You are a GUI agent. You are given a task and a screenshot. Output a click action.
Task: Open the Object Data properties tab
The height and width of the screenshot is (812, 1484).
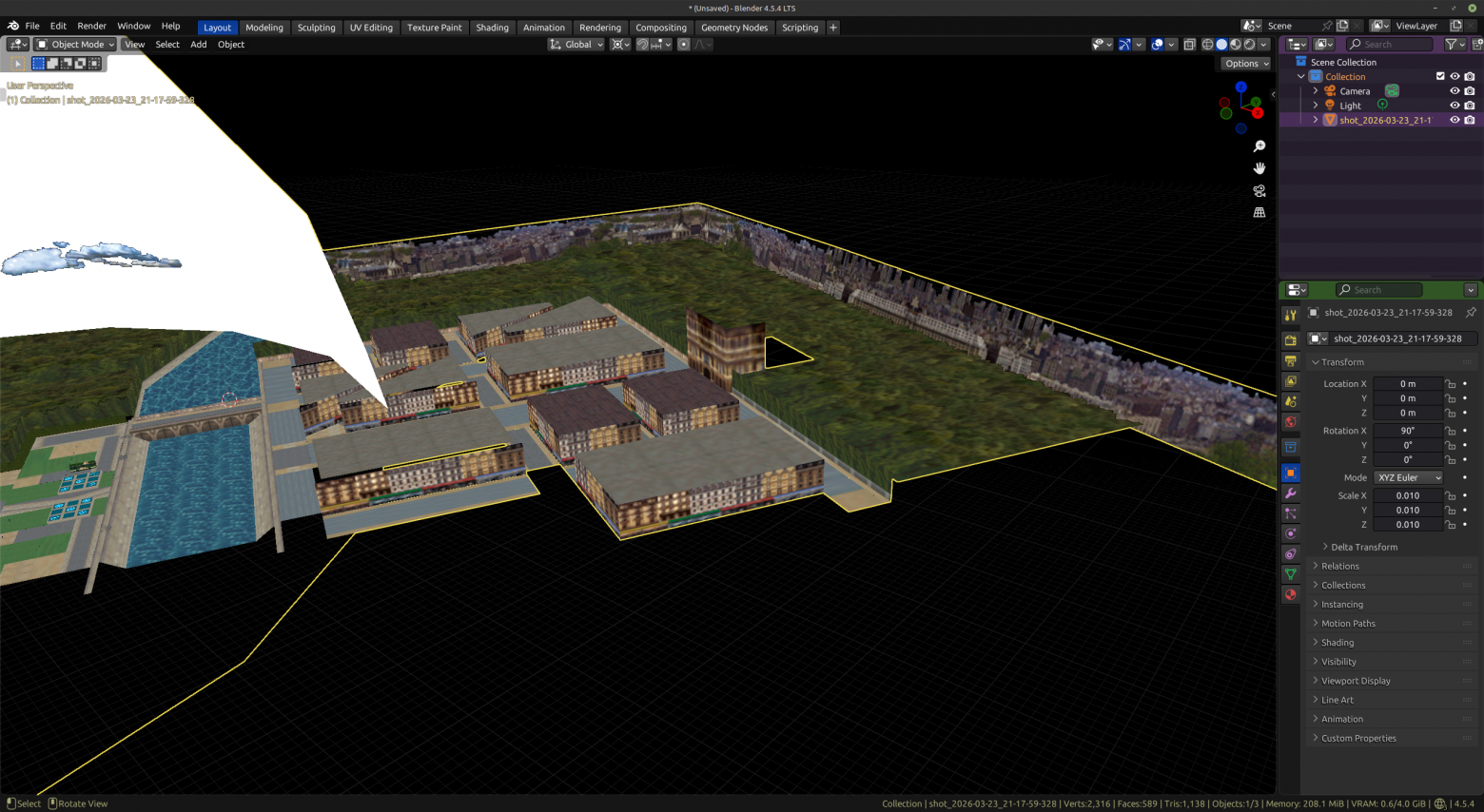pos(1291,574)
